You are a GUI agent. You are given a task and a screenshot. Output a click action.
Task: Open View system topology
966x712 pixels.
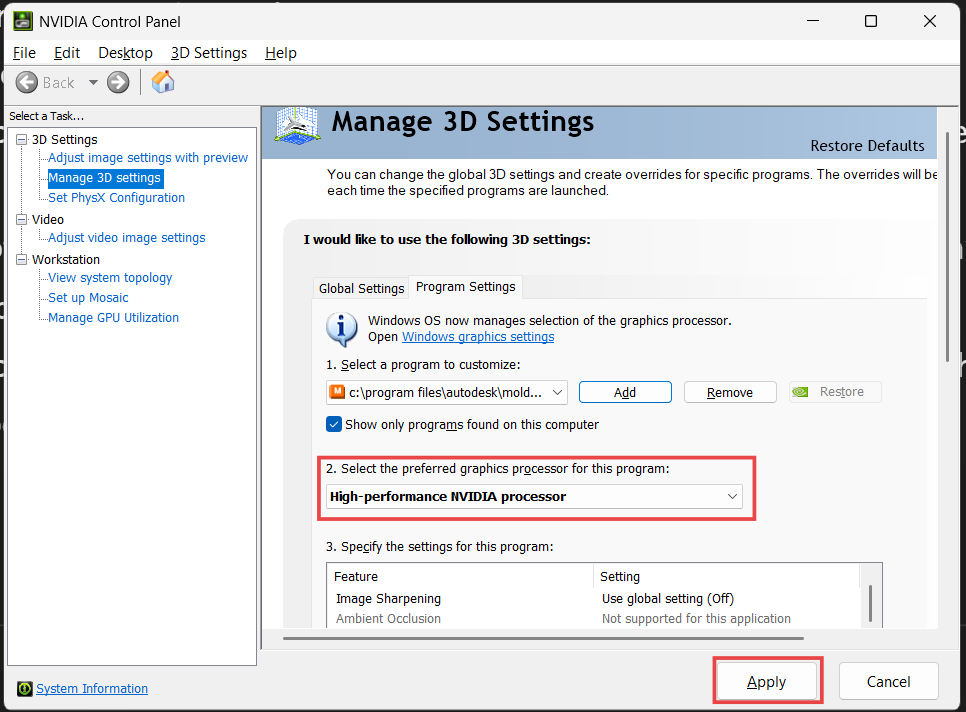[x=110, y=278]
